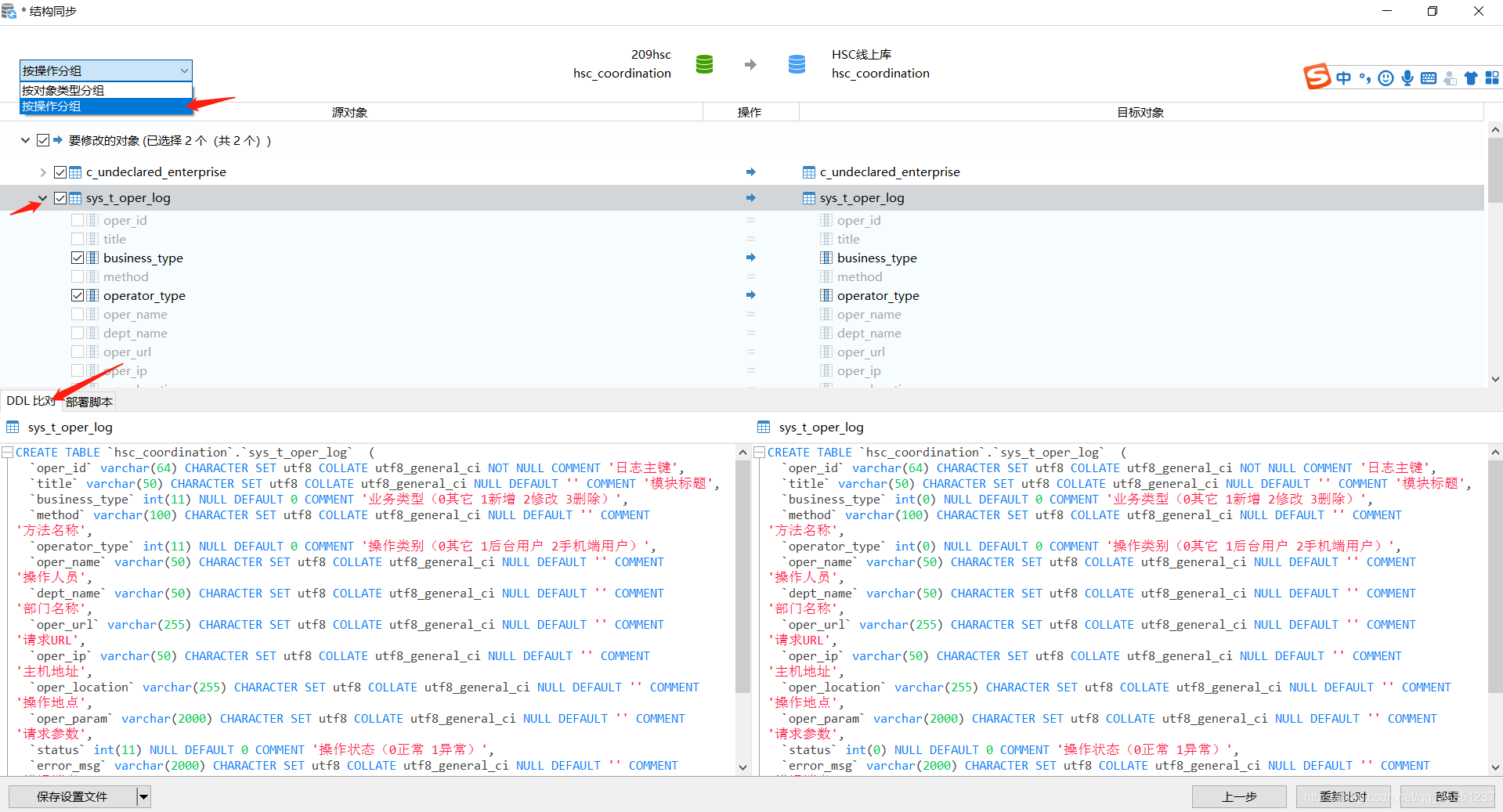This screenshot has height=812, width=1503.
Task: Check the method column checkbox
Action: [78, 276]
